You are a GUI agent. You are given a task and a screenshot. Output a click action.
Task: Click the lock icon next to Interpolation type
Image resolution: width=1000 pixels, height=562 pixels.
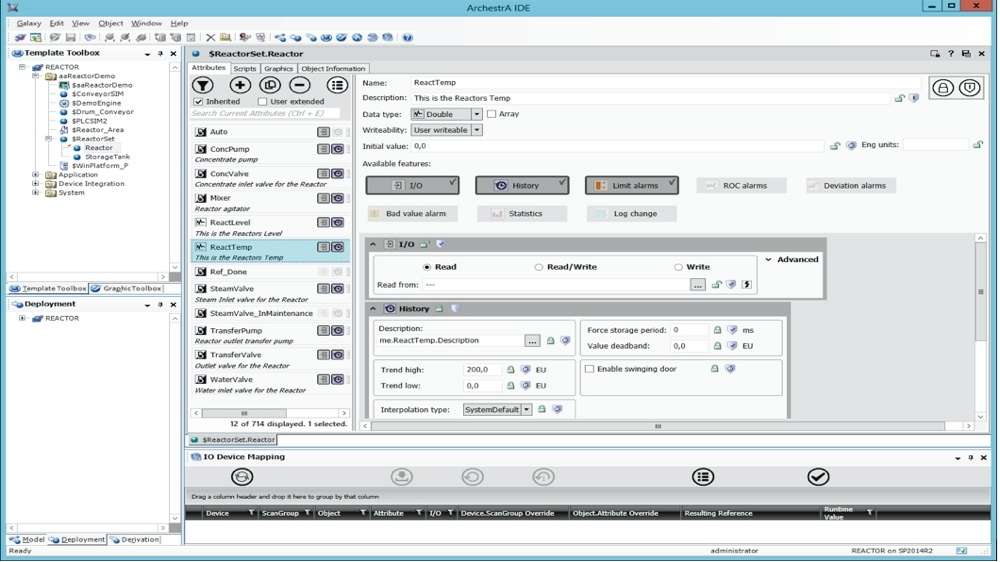541,409
